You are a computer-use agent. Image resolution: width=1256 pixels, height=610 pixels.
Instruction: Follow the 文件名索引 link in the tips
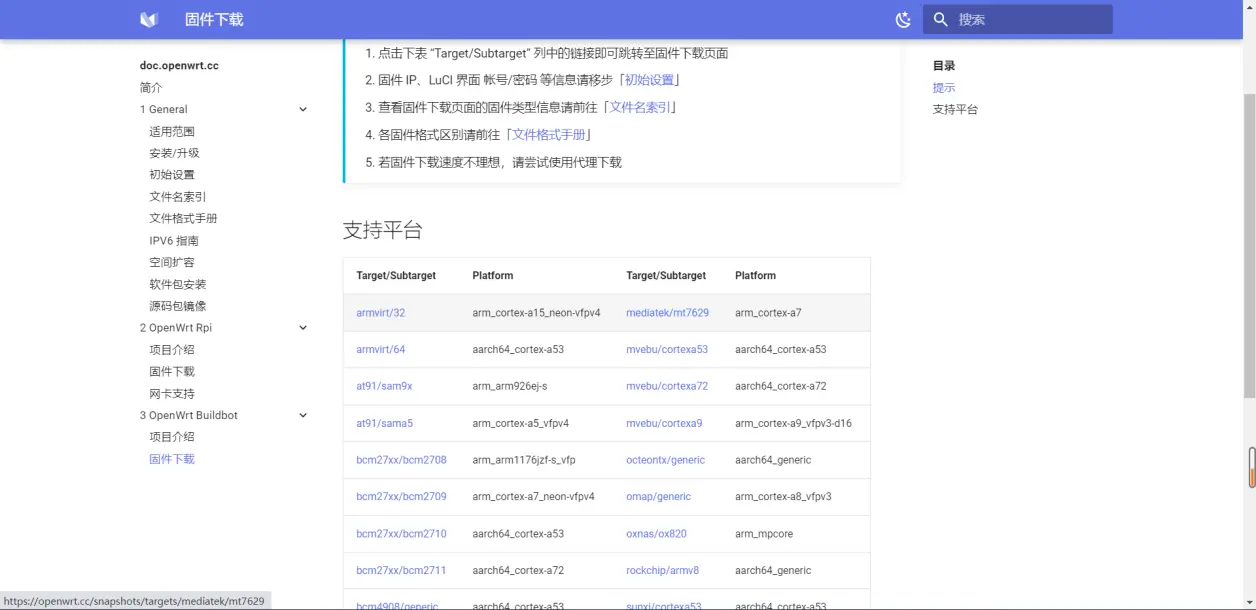[640, 107]
